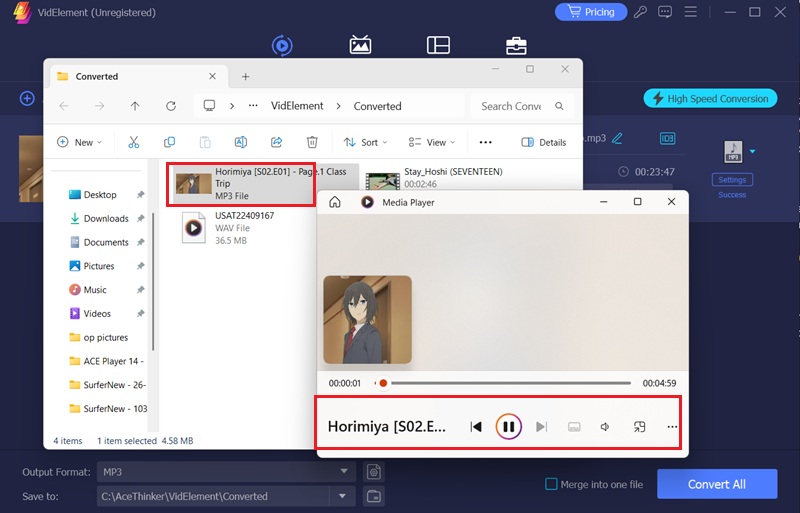This screenshot has height=513, width=800.
Task: Open the MV maker picture icon in VidElement
Action: (x=360, y=45)
